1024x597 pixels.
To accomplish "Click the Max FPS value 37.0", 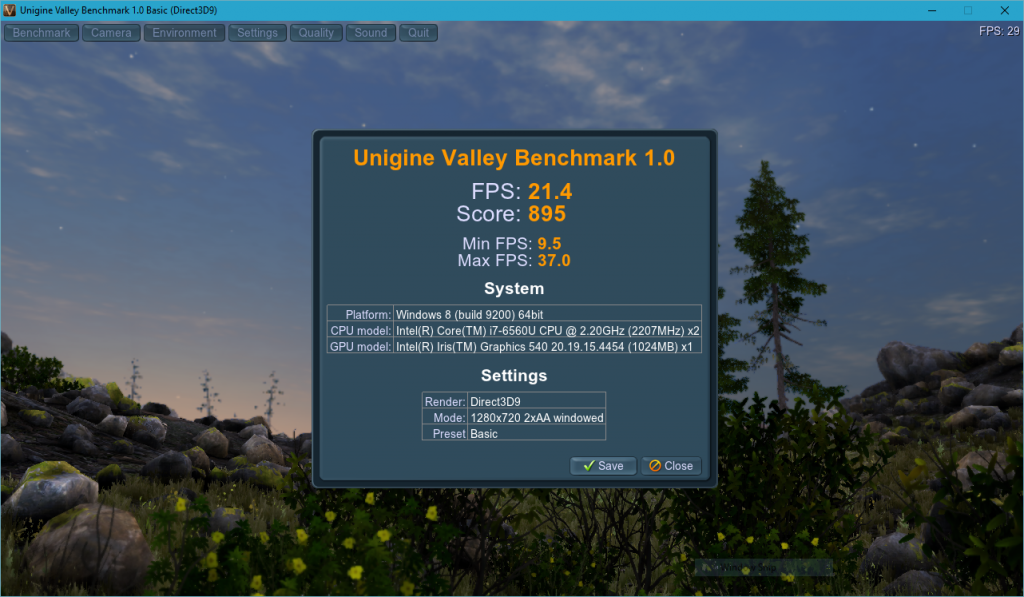I will tap(554, 261).
